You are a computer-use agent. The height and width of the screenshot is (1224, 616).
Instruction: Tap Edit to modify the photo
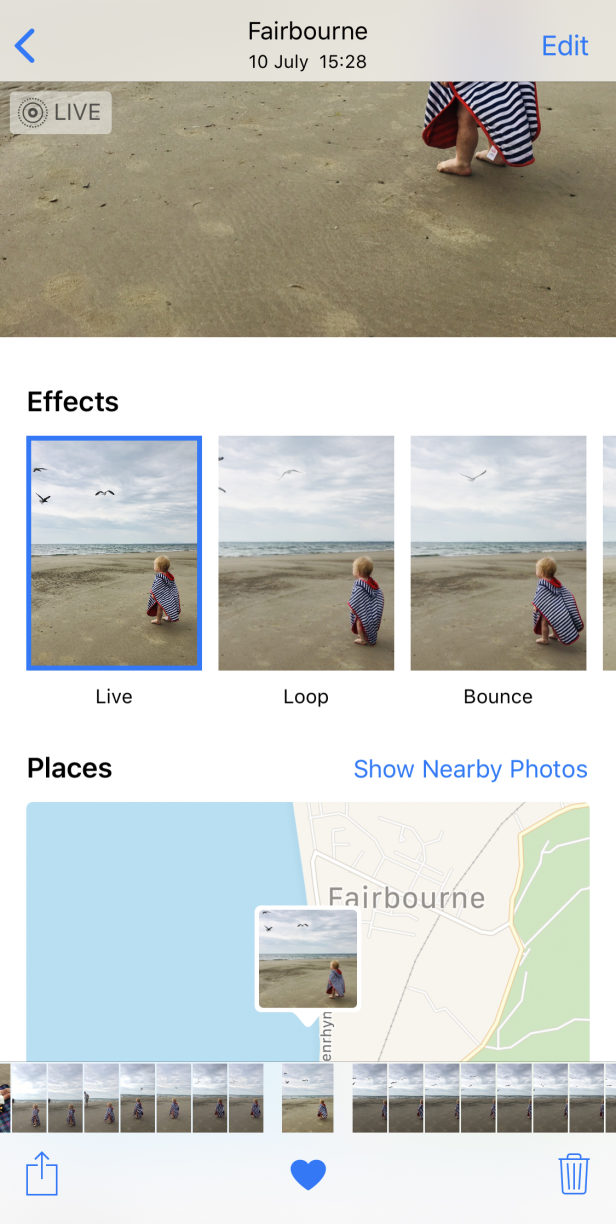point(564,45)
